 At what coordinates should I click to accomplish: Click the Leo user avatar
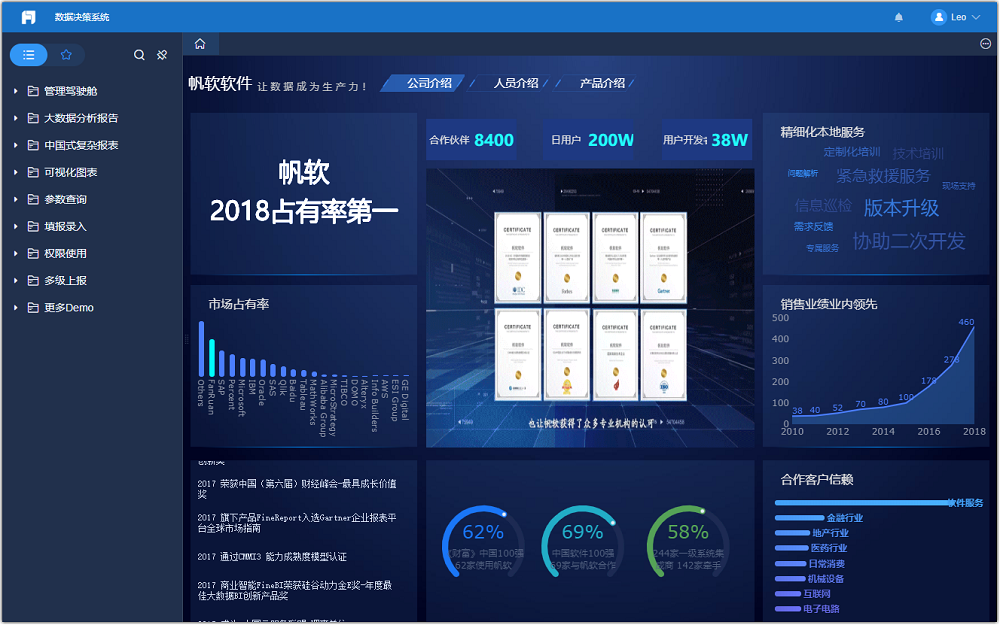(x=938, y=17)
